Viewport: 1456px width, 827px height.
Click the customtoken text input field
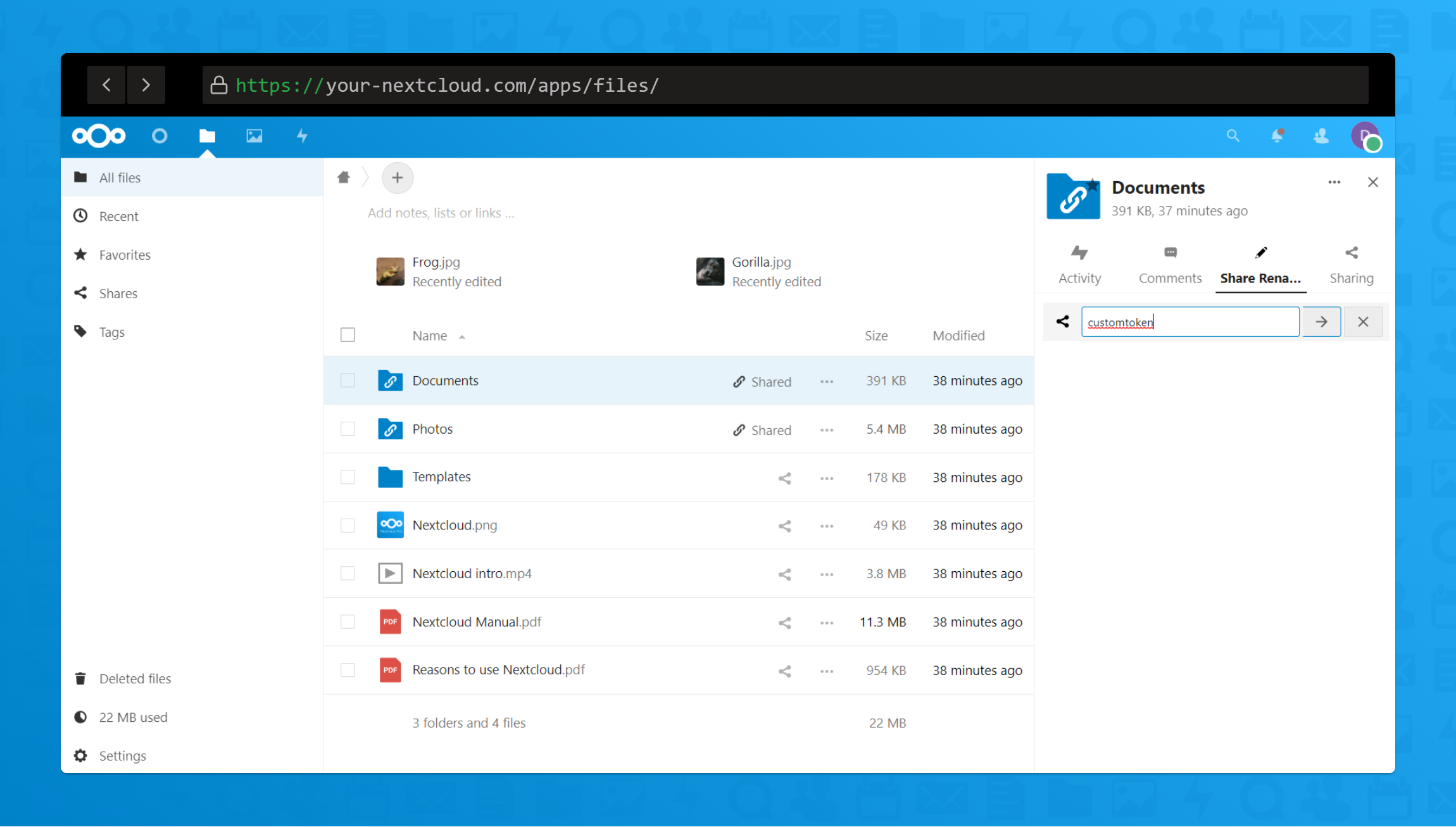(1190, 322)
